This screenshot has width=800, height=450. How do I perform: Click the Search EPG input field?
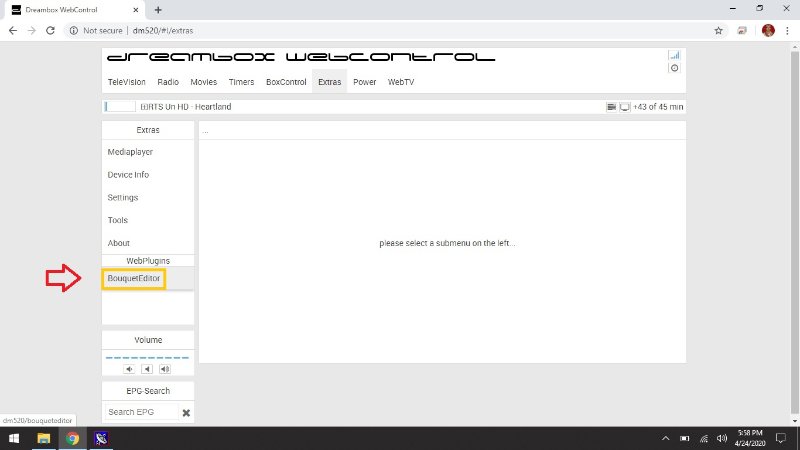point(141,412)
